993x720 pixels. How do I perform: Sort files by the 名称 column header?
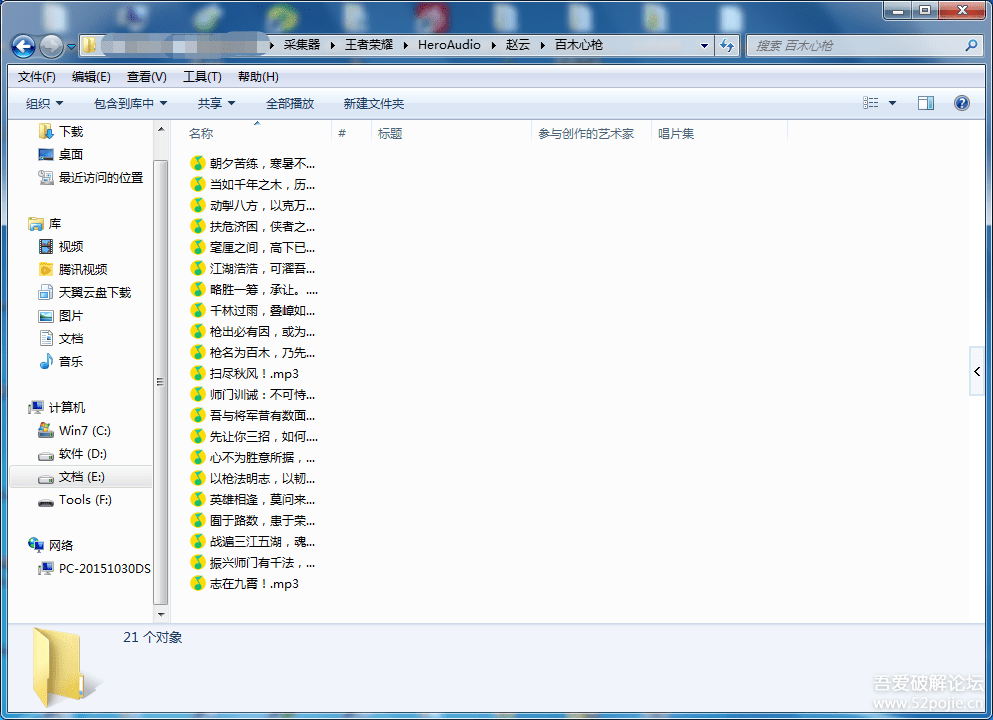click(x=201, y=134)
